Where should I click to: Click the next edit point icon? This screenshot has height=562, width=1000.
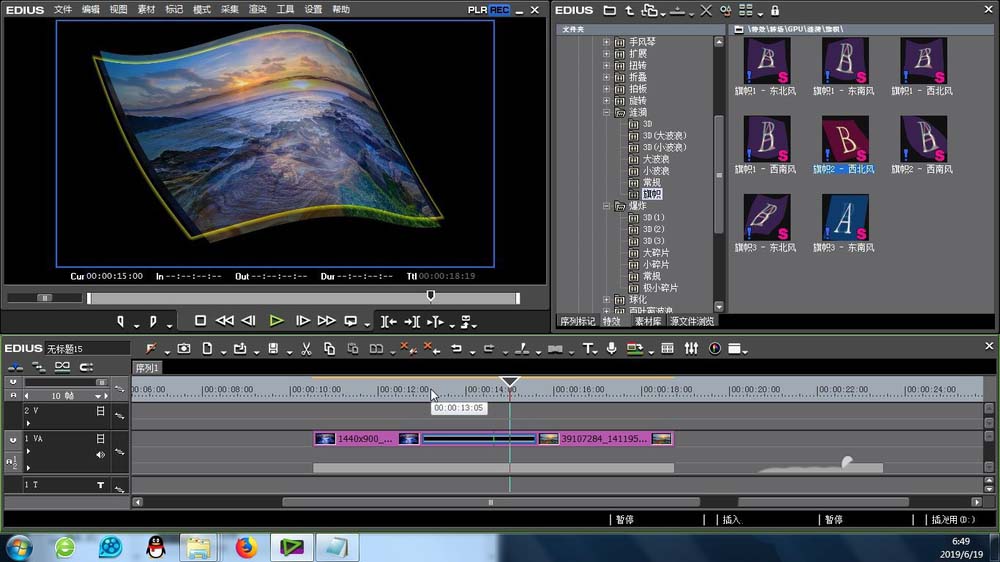(412, 322)
